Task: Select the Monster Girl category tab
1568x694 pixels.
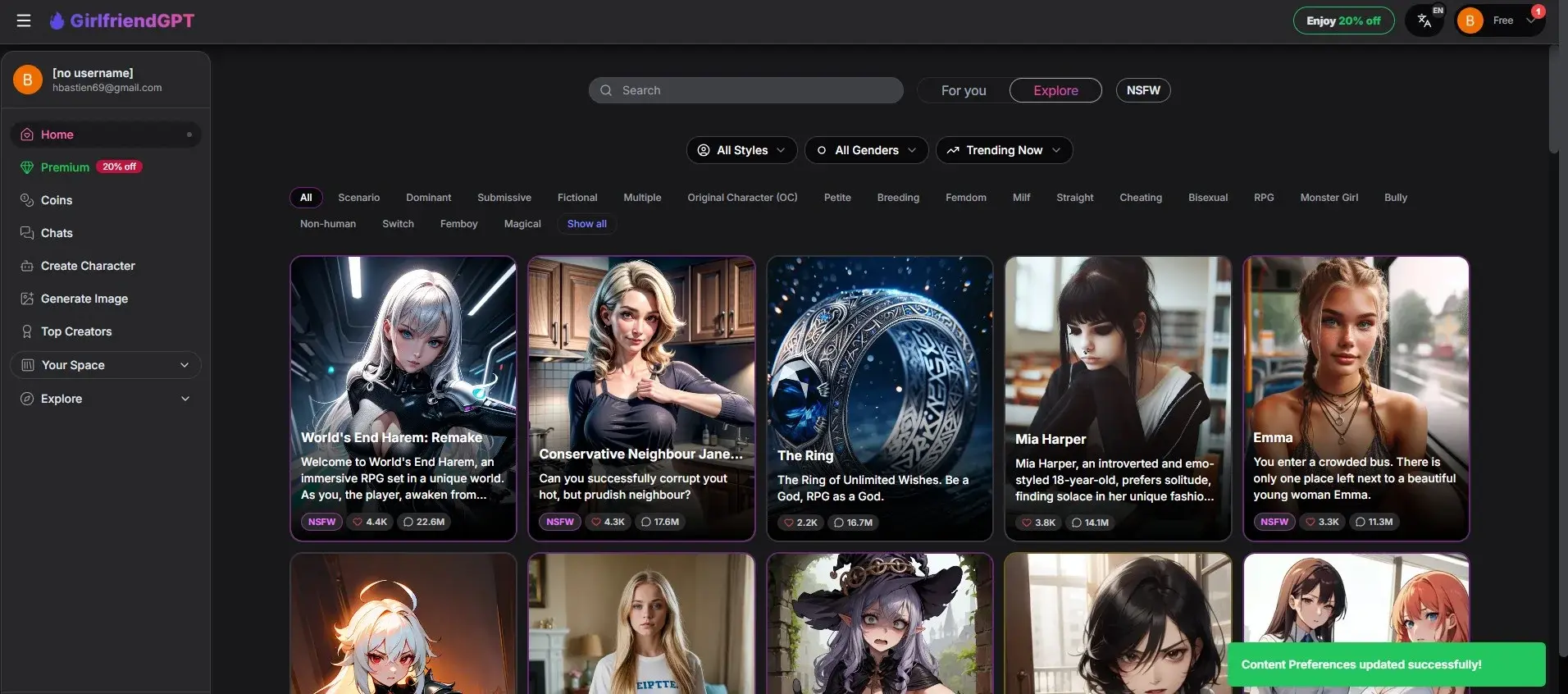Action: [1329, 198]
